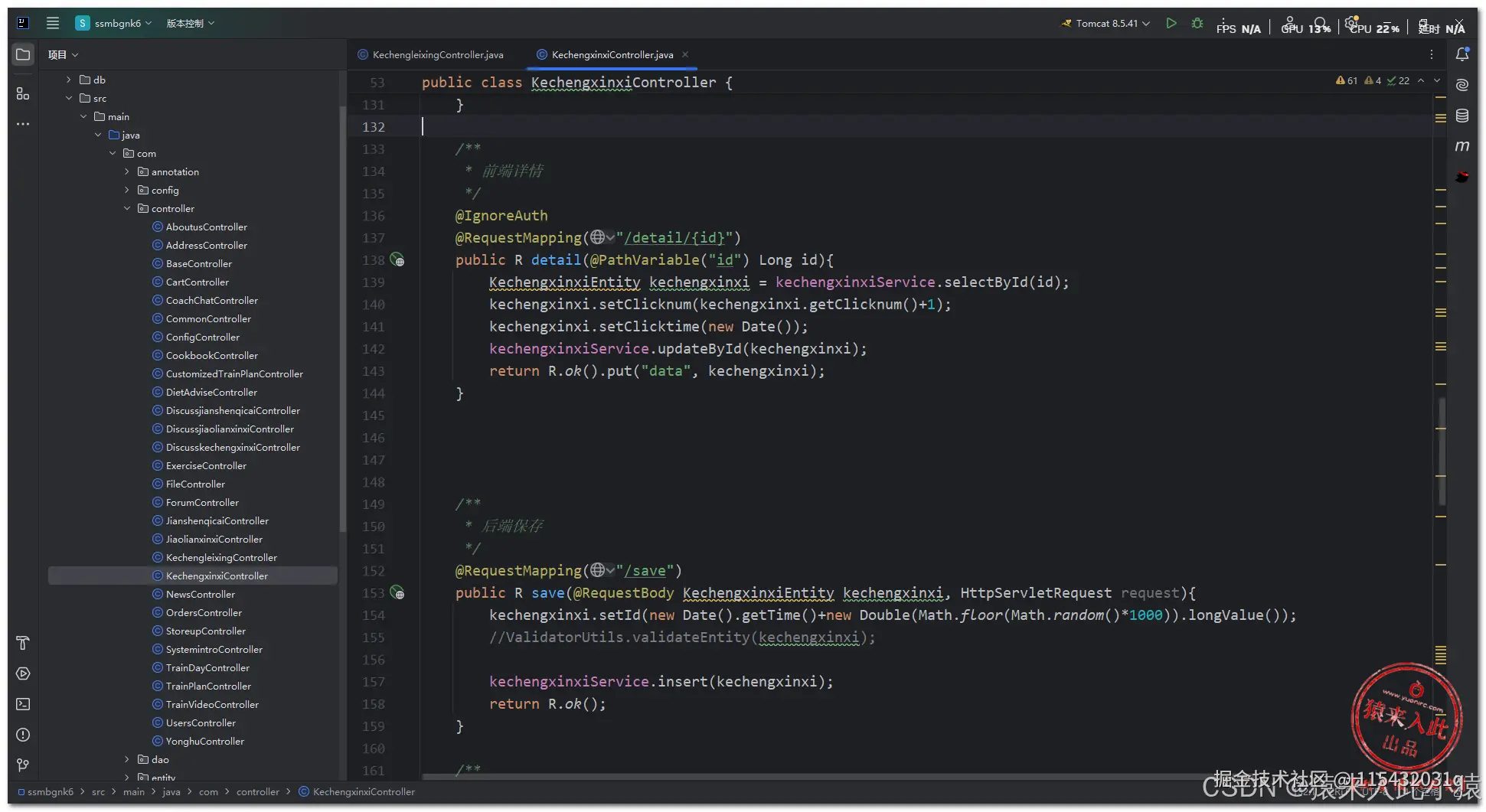Open the Database tool window

click(1462, 116)
